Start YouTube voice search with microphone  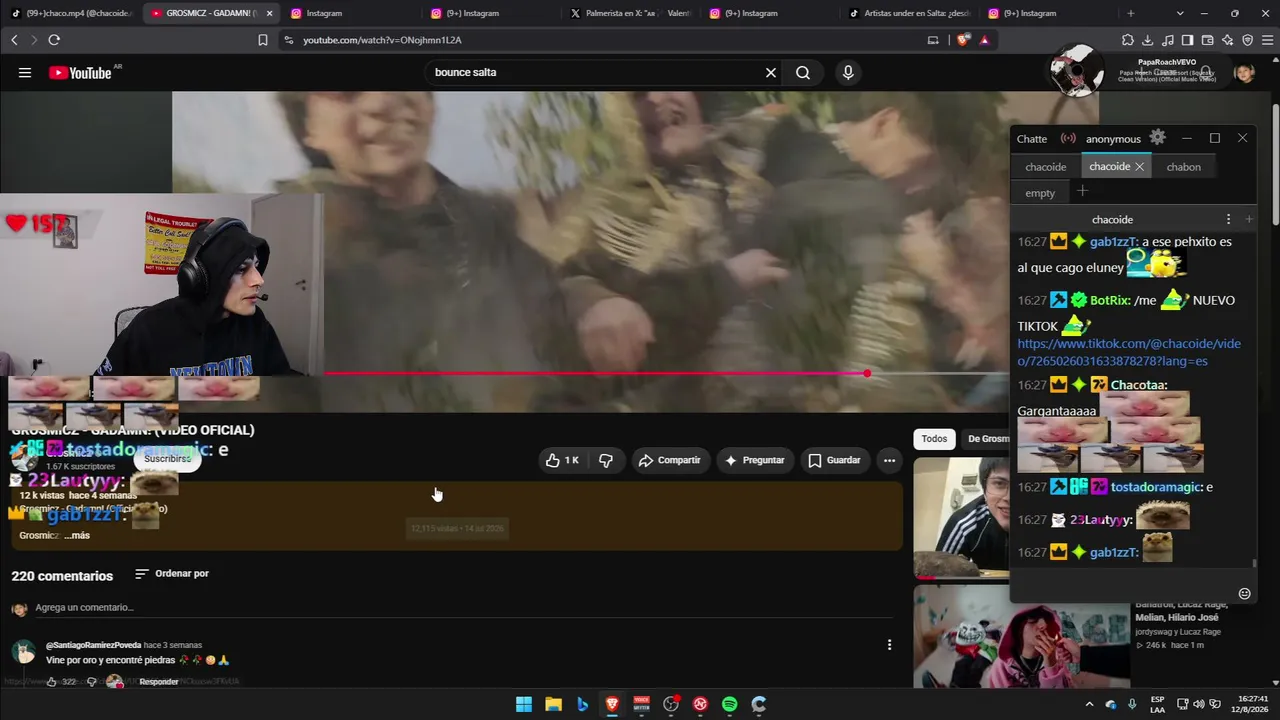pos(848,73)
